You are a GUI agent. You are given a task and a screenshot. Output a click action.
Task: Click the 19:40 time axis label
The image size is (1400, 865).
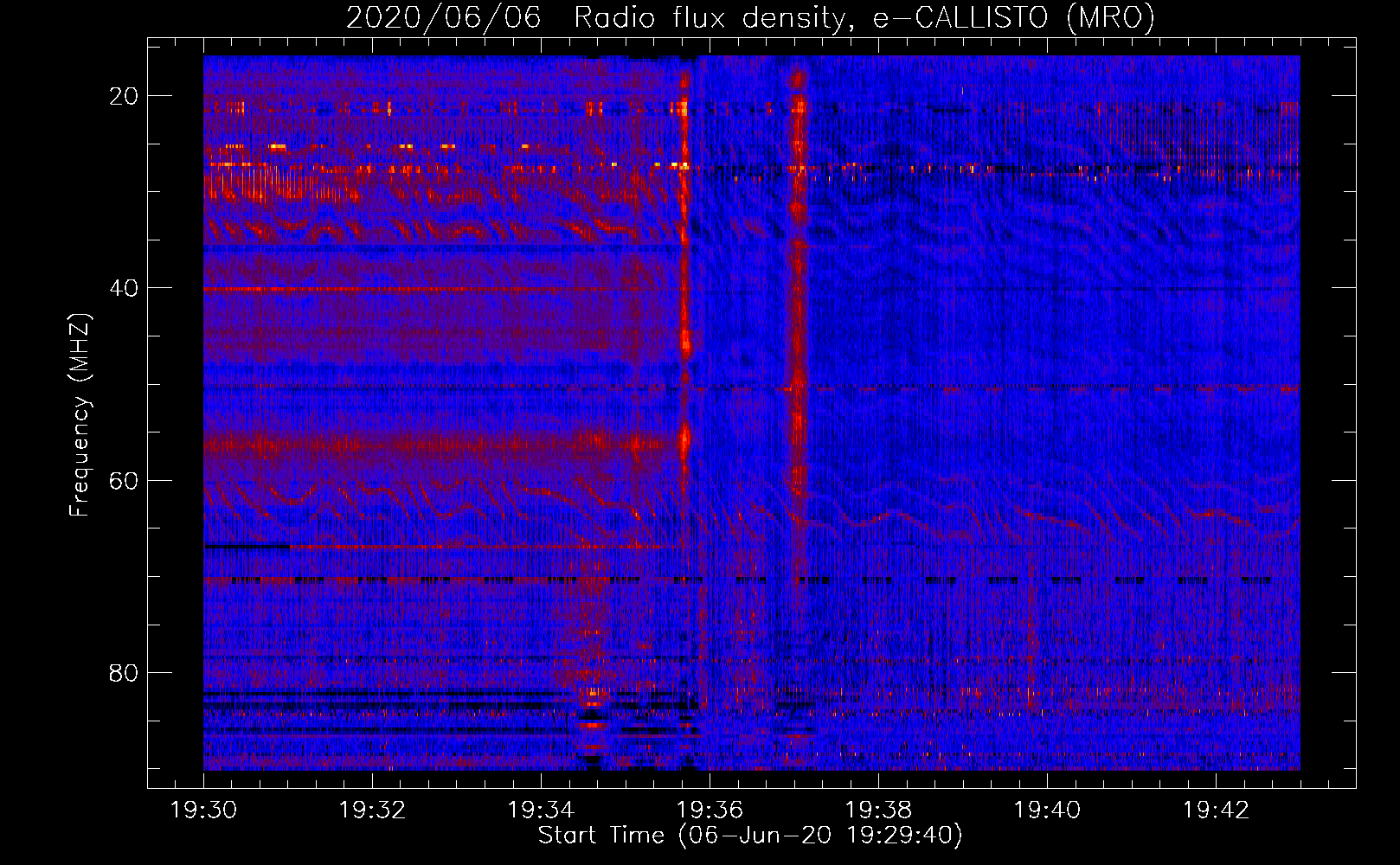(1047, 811)
